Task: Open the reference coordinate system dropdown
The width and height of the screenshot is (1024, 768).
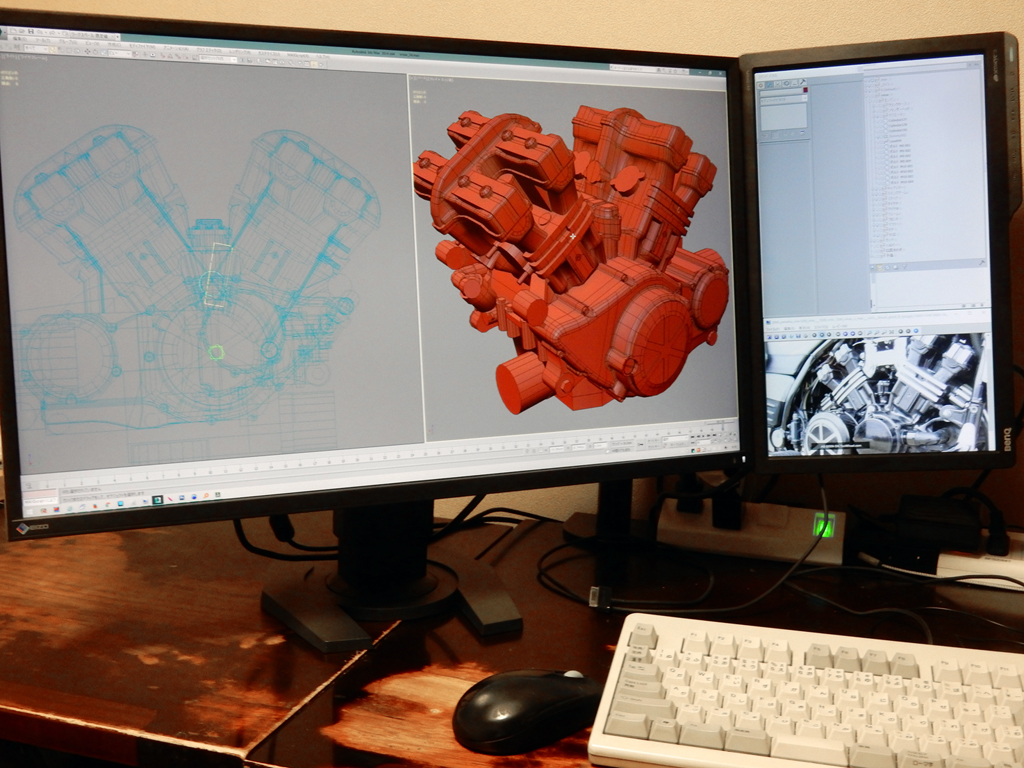Action: (x=120, y=54)
